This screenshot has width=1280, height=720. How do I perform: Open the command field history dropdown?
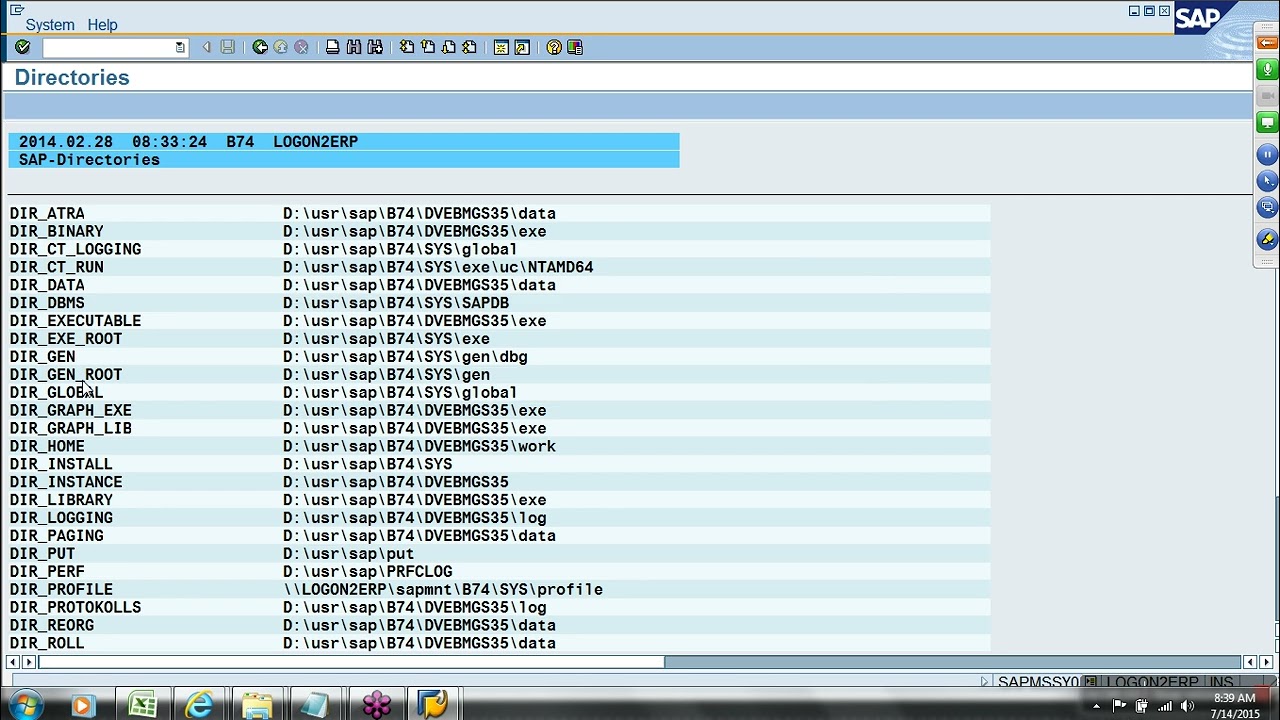click(x=180, y=47)
